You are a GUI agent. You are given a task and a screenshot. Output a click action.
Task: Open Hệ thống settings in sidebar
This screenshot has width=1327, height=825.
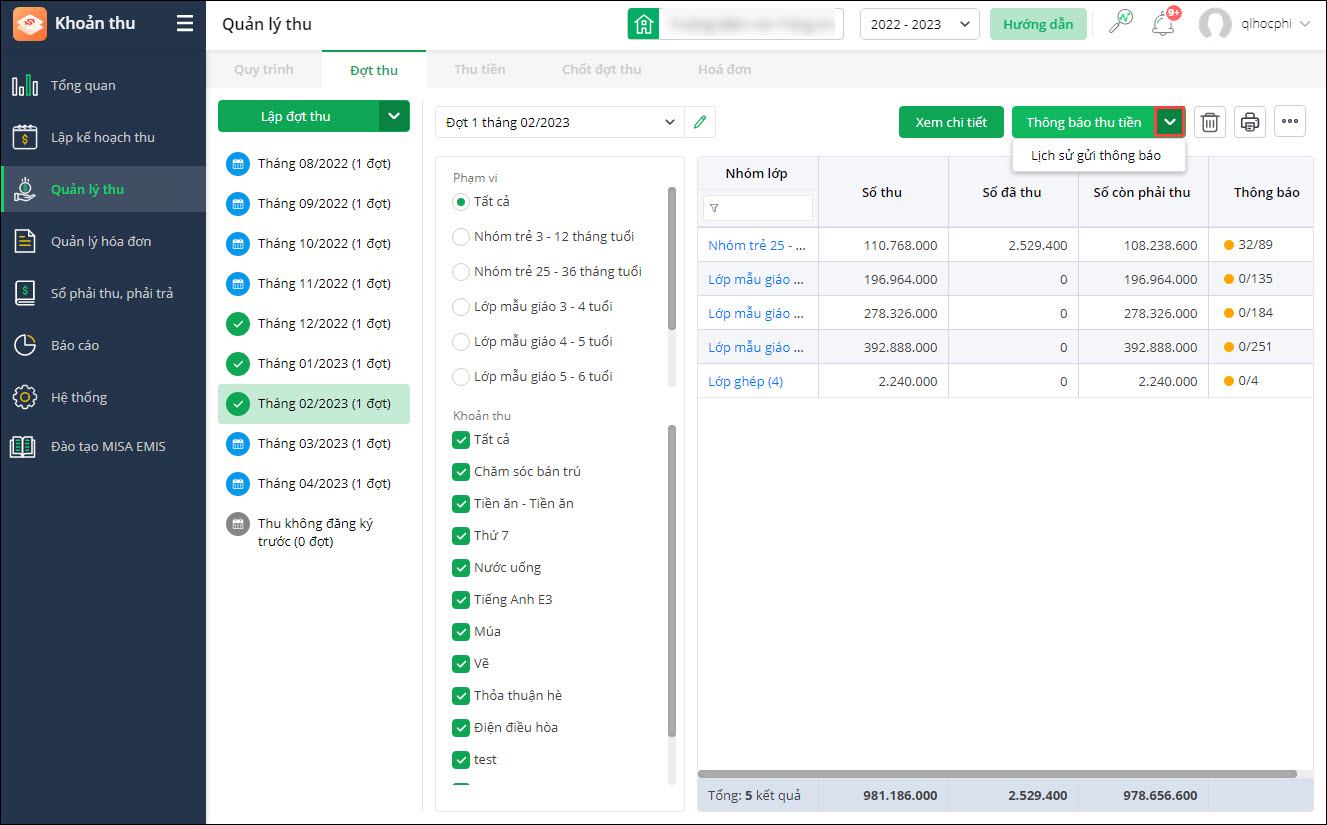pos(79,397)
